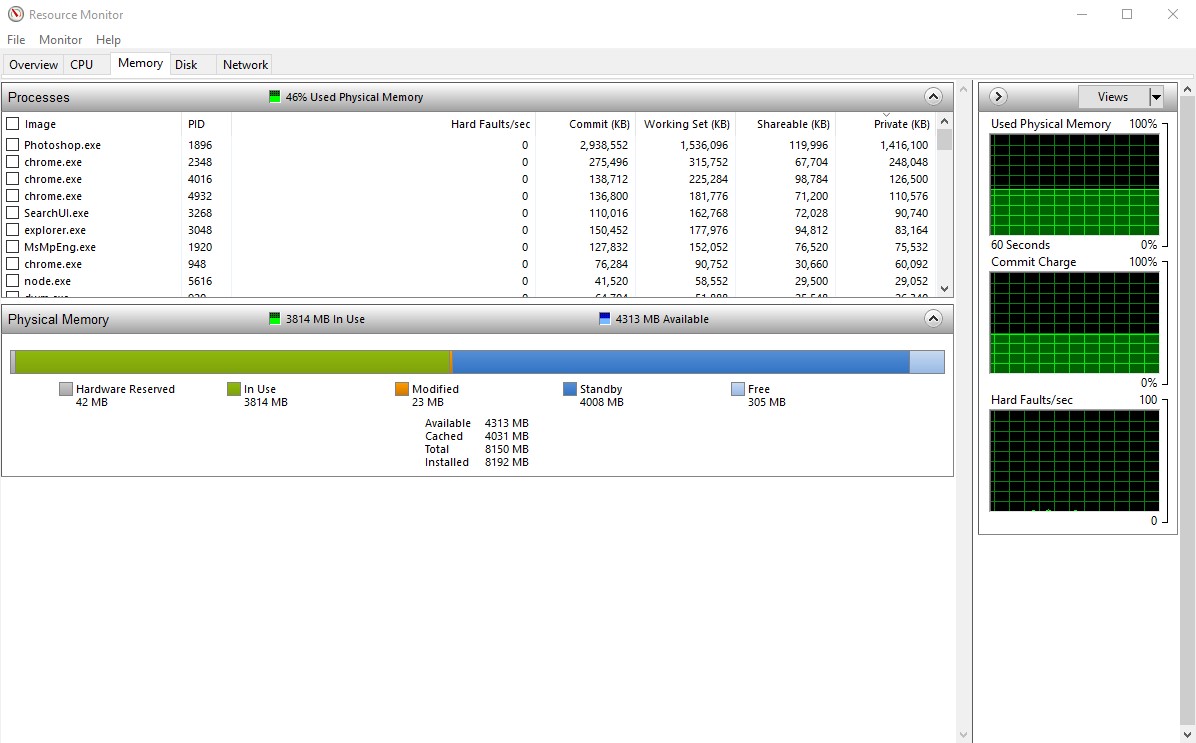Image resolution: width=1196 pixels, height=743 pixels.
Task: Check the explorer.exe process checkbox
Action: tap(13, 229)
